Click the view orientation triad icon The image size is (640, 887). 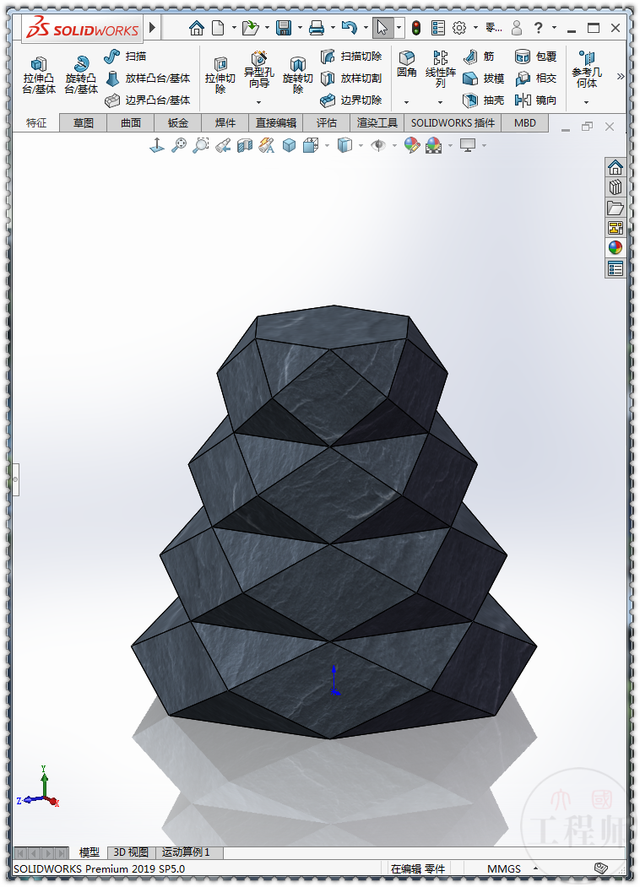click(157, 145)
